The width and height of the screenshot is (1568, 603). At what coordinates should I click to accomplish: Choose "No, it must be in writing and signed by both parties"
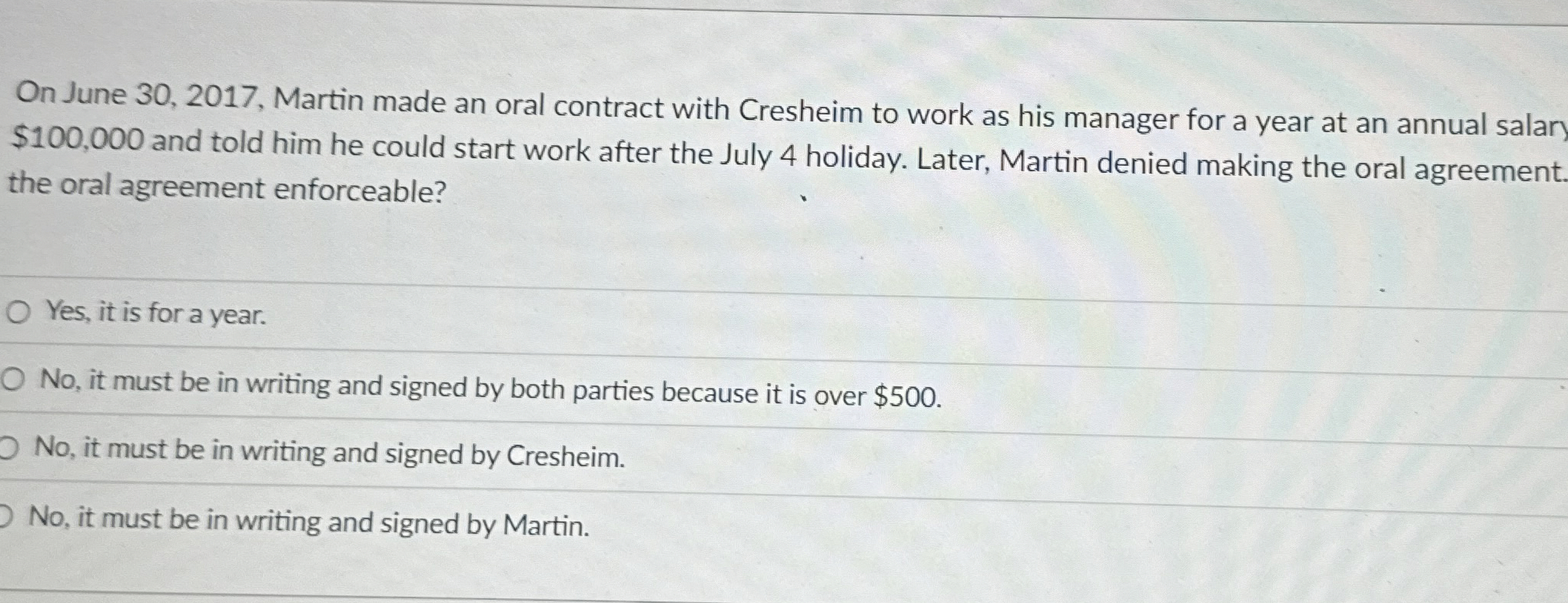pos(14,380)
